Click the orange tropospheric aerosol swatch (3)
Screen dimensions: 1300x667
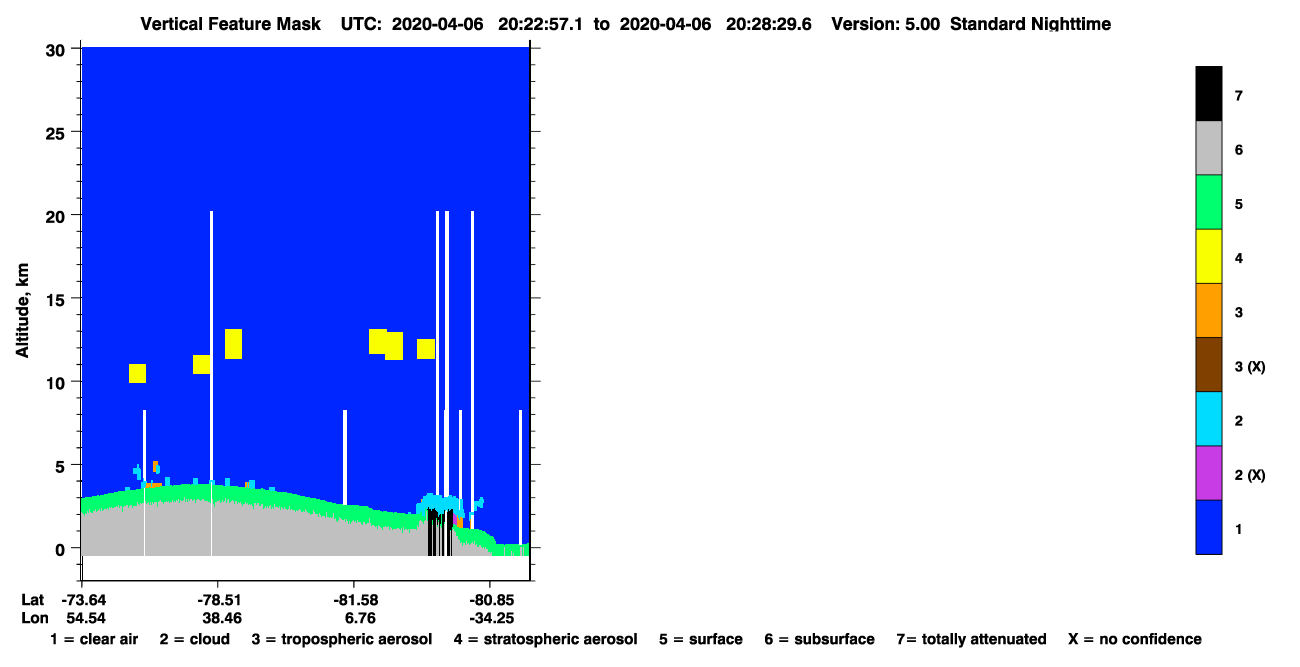pyautogui.click(x=1208, y=310)
